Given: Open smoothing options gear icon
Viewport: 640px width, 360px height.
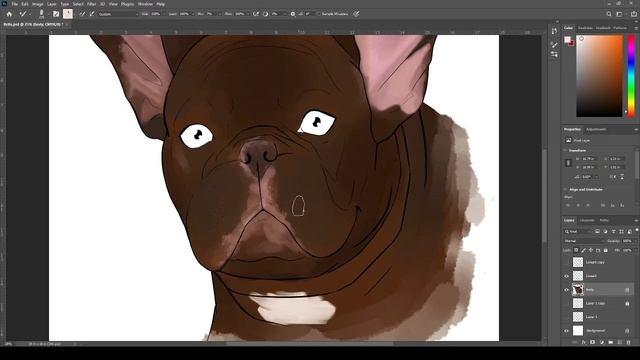Looking at the screenshot, I should [x=293, y=14].
